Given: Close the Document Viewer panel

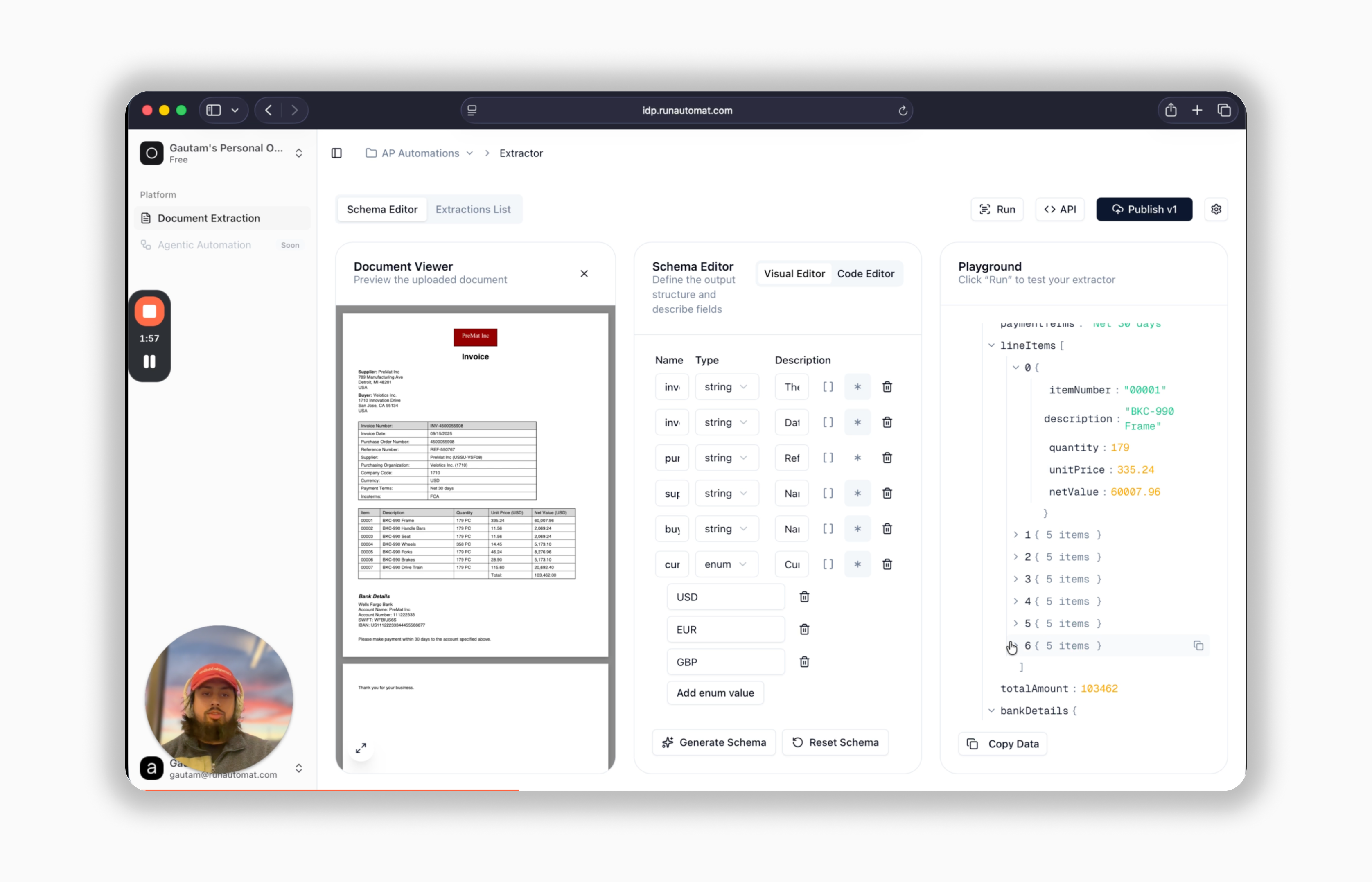Looking at the screenshot, I should tap(584, 273).
